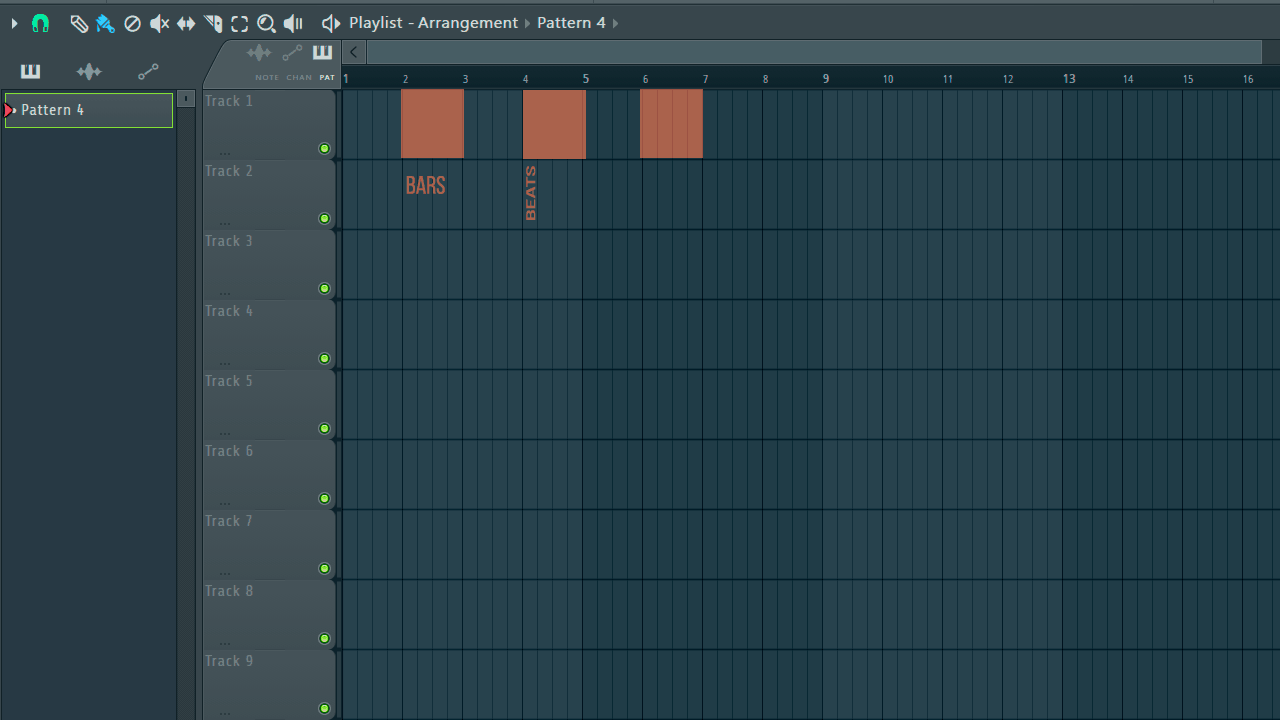Select the Mute tool
Image resolution: width=1280 pixels, height=720 pixels.
click(159, 23)
